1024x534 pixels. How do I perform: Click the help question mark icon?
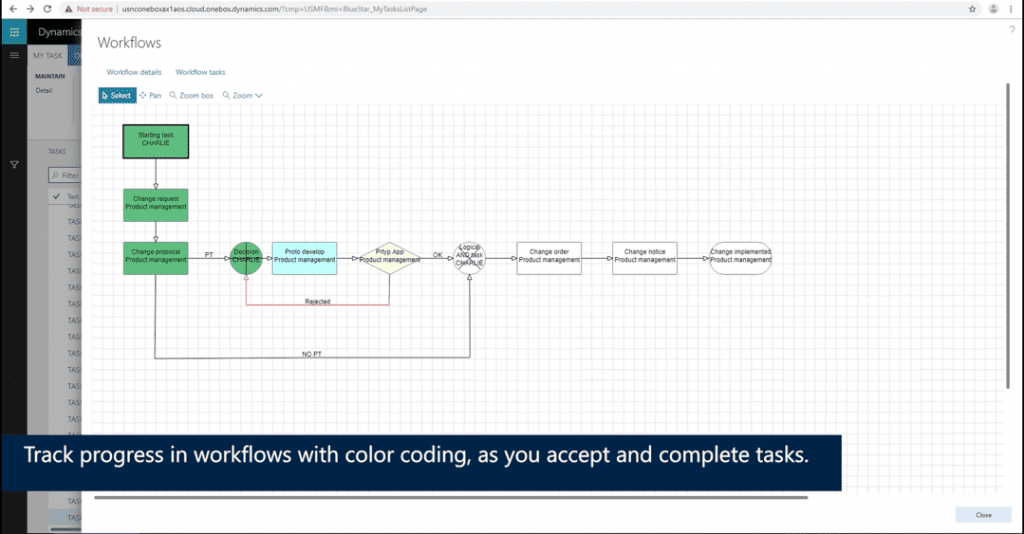click(1011, 31)
